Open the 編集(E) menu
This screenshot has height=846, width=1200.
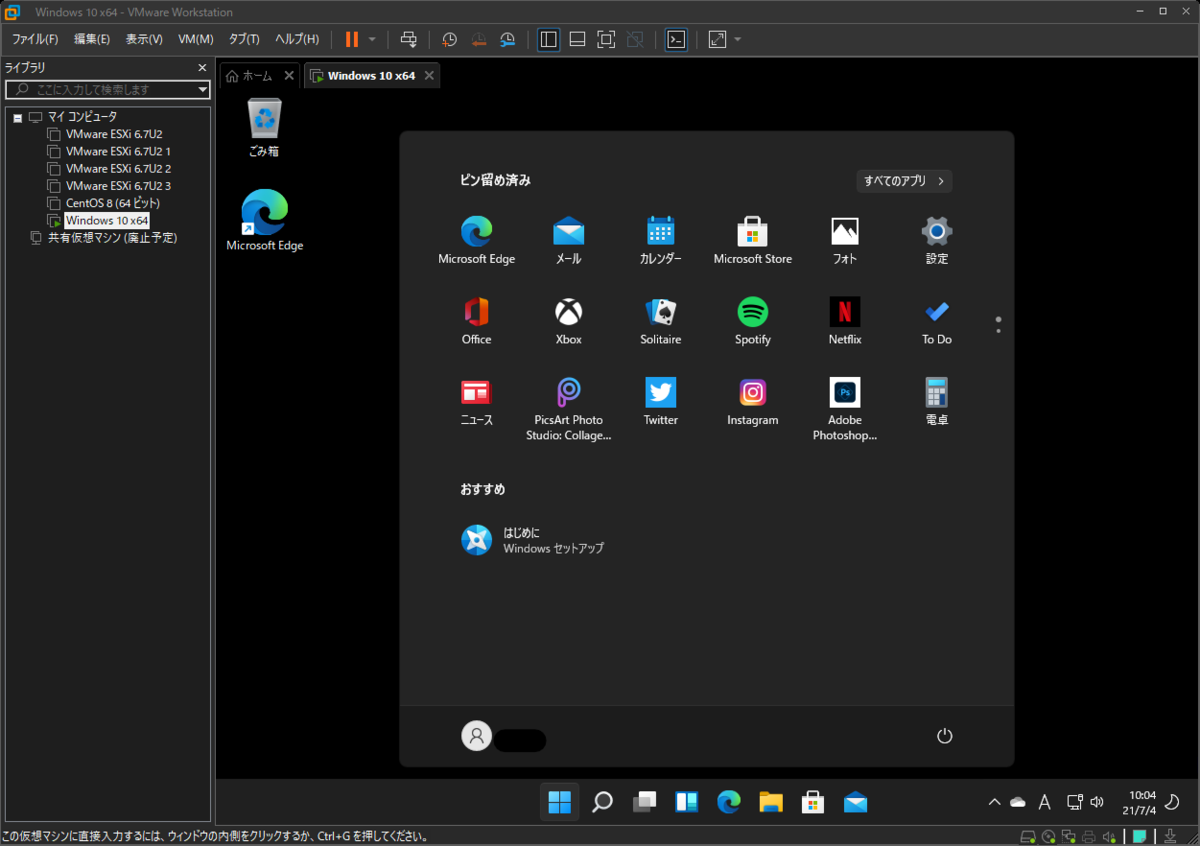pyautogui.click(x=92, y=39)
